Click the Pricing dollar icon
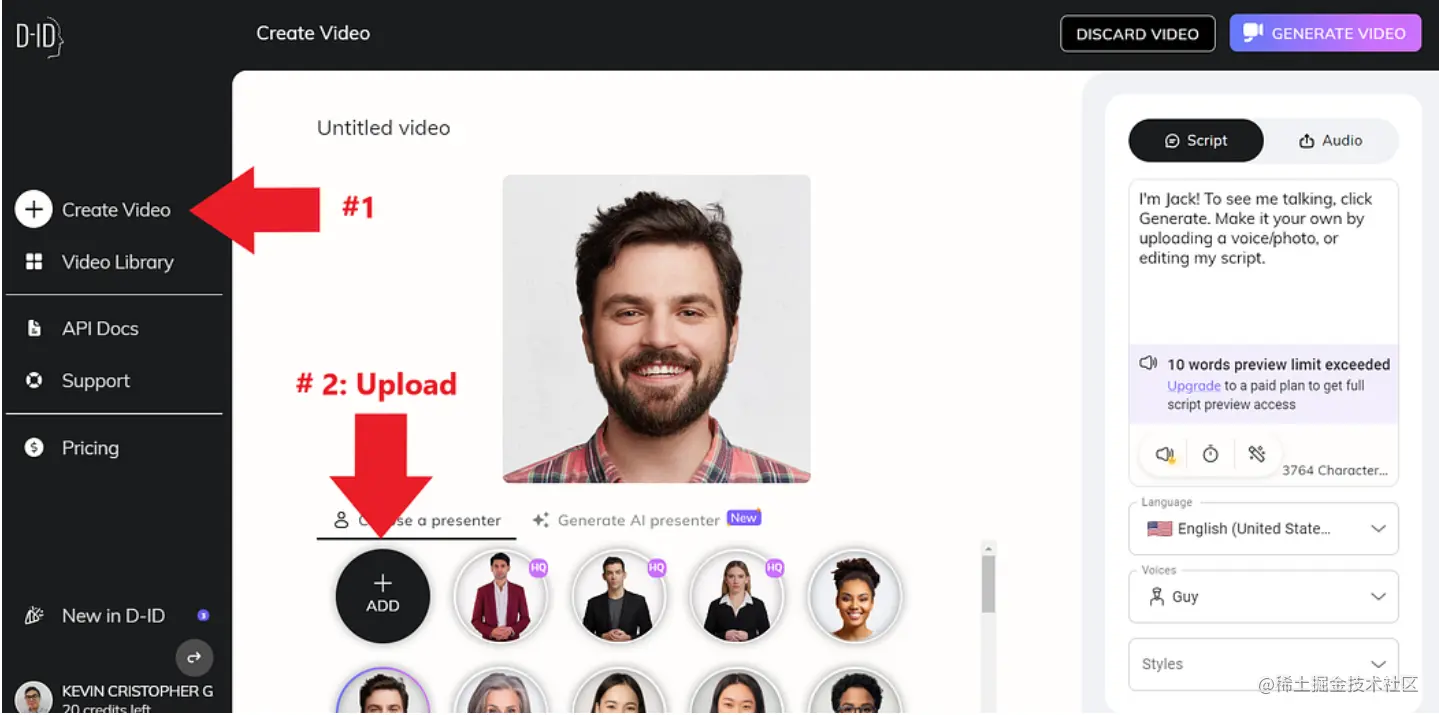This screenshot has width=1439, height=715. (34, 448)
